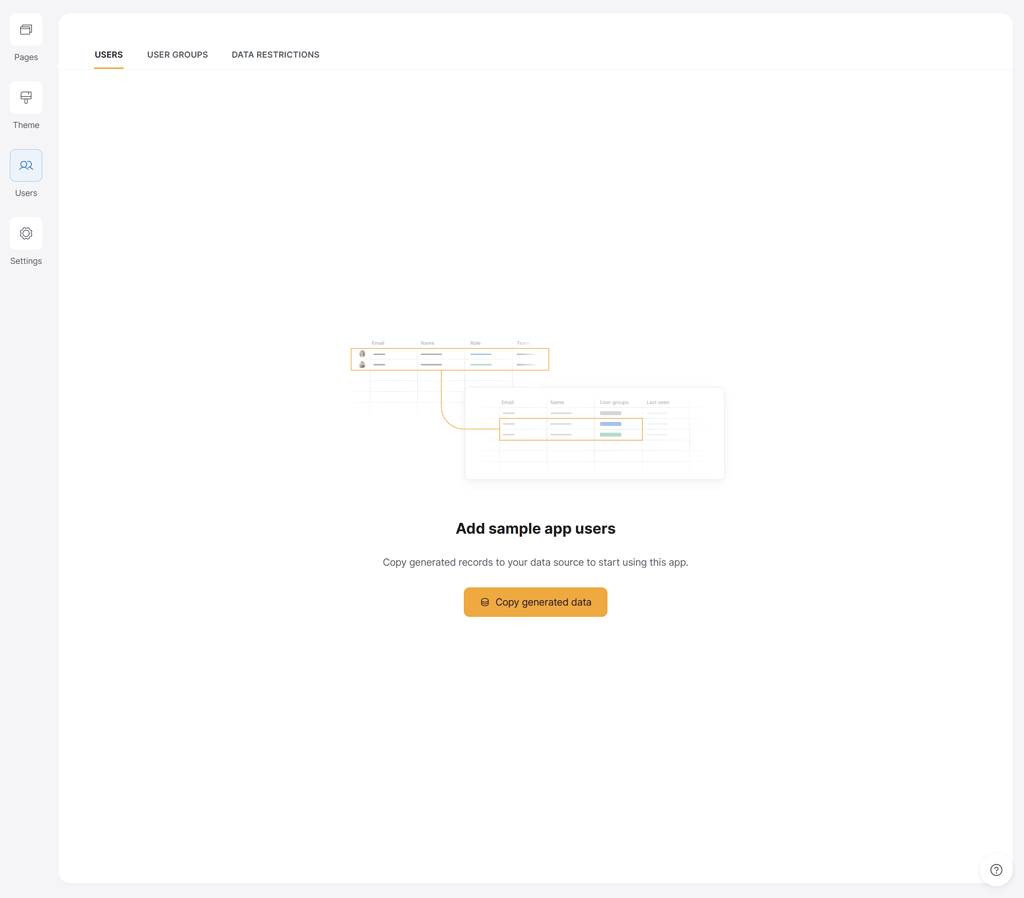The height and width of the screenshot is (898, 1024).
Task: Click the Copy generated data button
Action: (x=535, y=602)
